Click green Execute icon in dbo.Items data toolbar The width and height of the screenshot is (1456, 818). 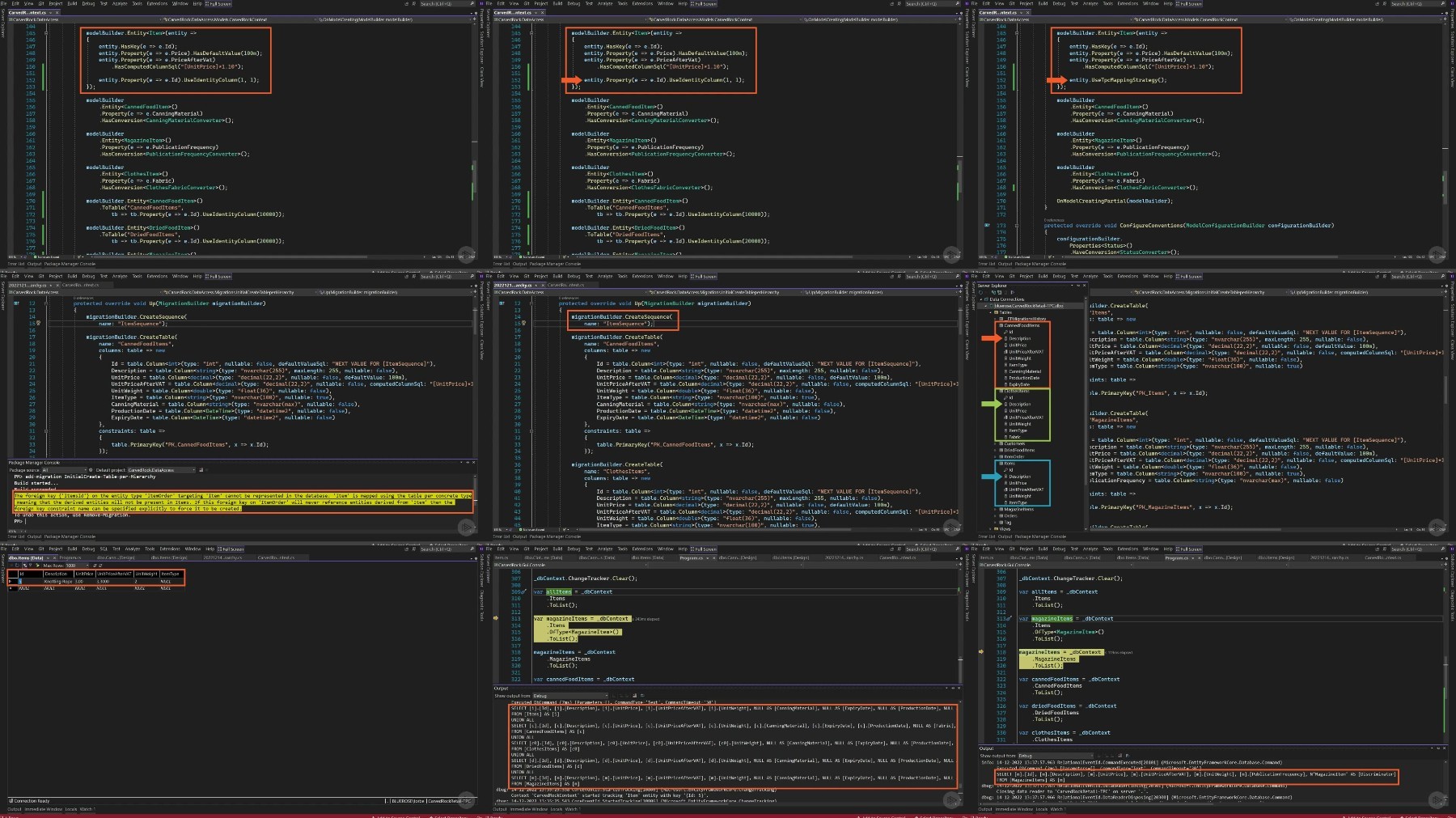point(37,566)
